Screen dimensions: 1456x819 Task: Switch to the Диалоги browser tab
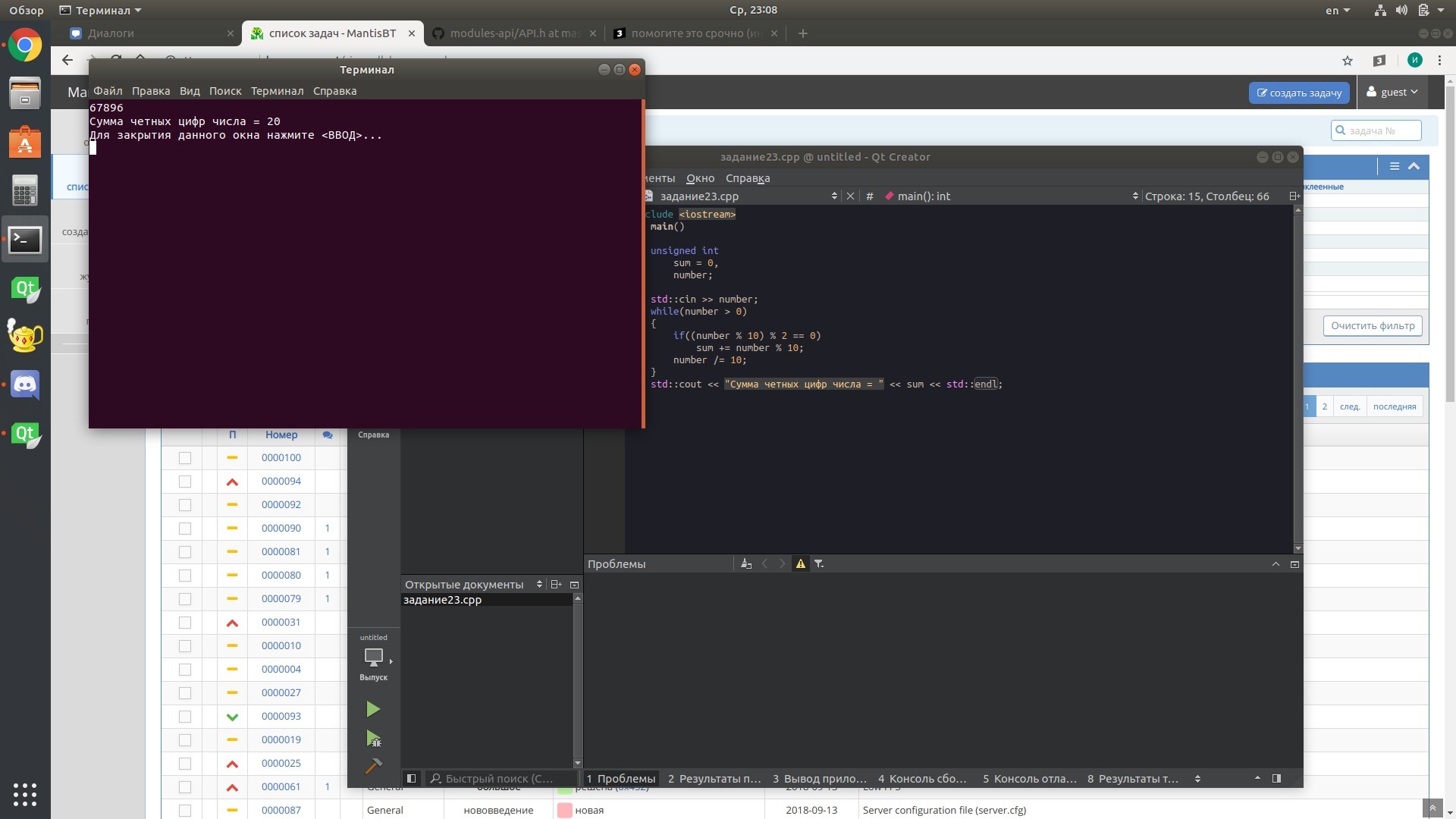(111, 33)
